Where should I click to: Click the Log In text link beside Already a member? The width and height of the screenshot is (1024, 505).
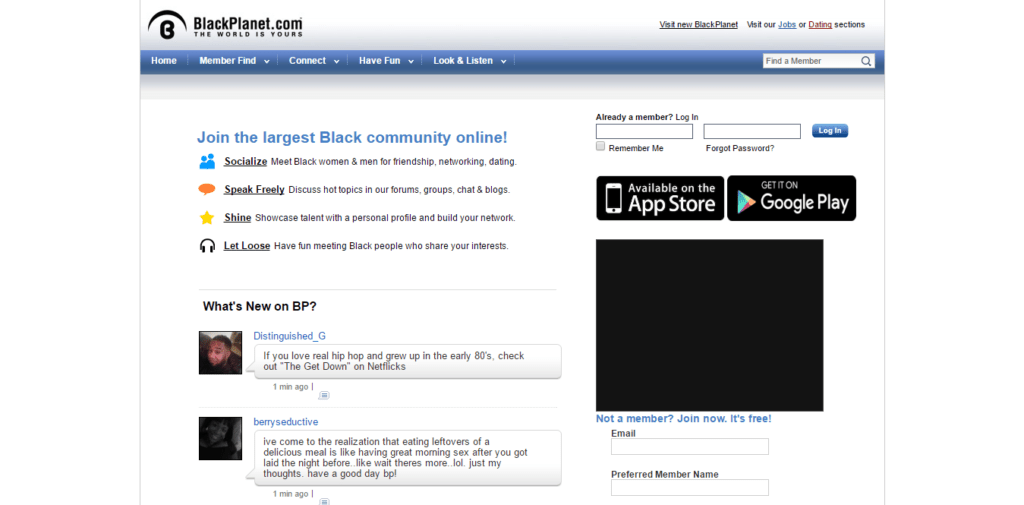click(687, 117)
